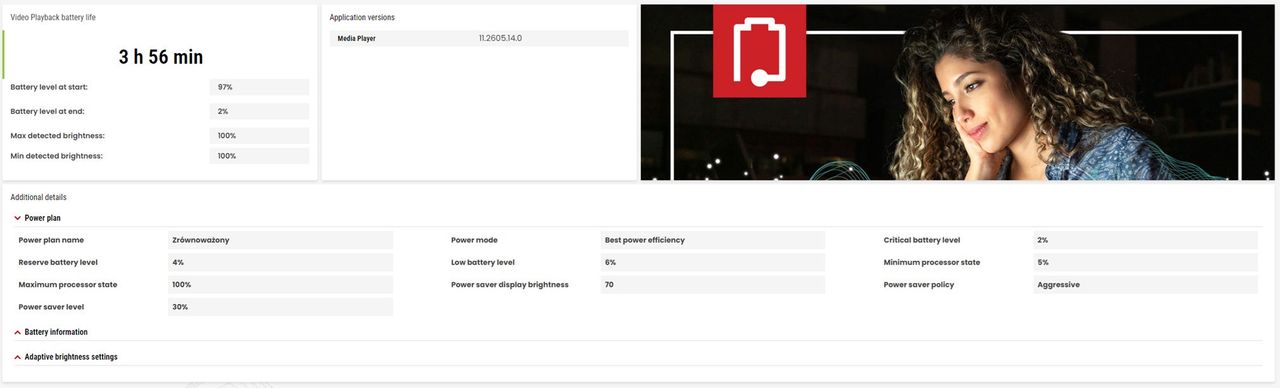The height and width of the screenshot is (388, 1280).
Task: Click the 'Application versions' heading
Action: (x=362, y=18)
